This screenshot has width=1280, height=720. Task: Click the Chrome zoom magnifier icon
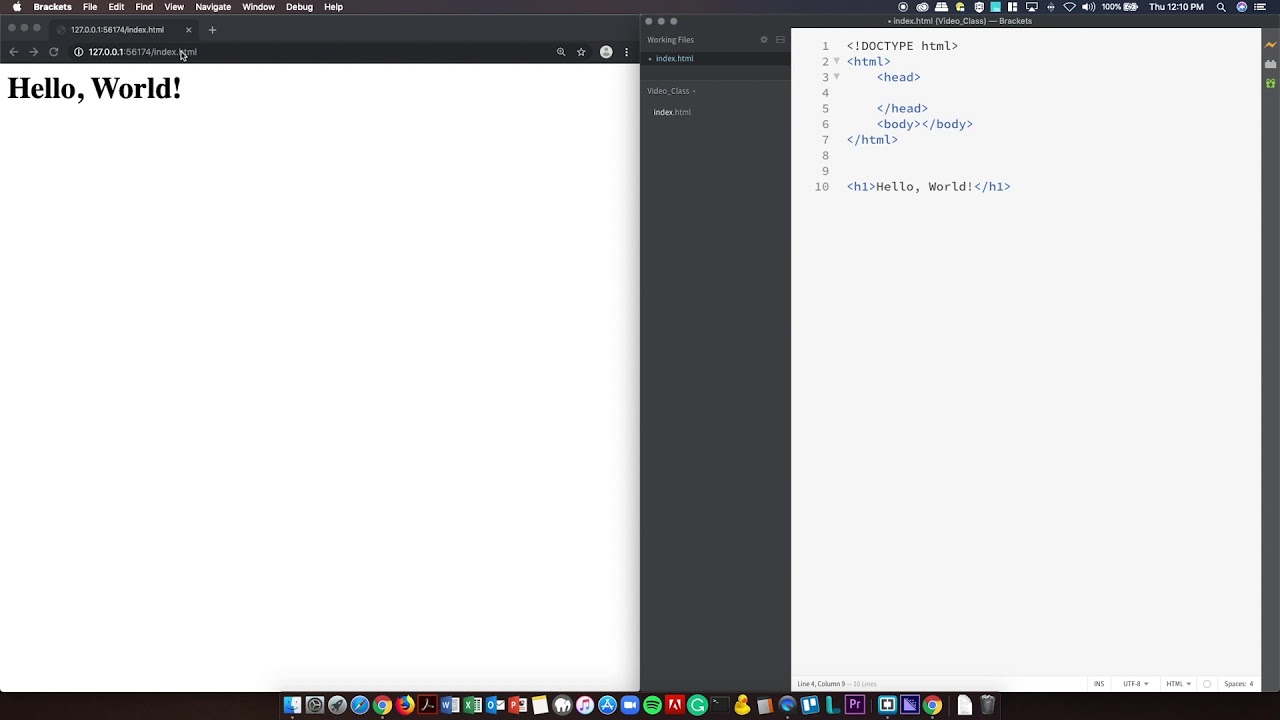[x=561, y=52]
